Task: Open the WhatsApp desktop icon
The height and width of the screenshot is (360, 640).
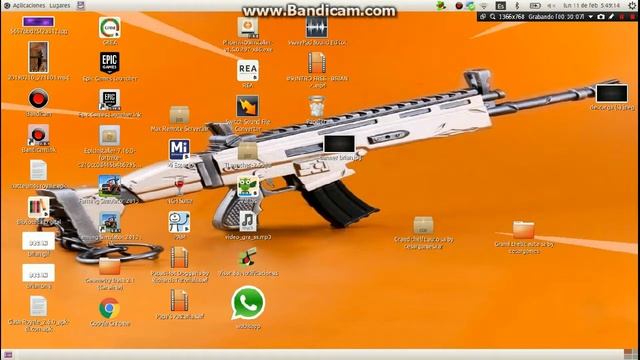Action: click(248, 303)
